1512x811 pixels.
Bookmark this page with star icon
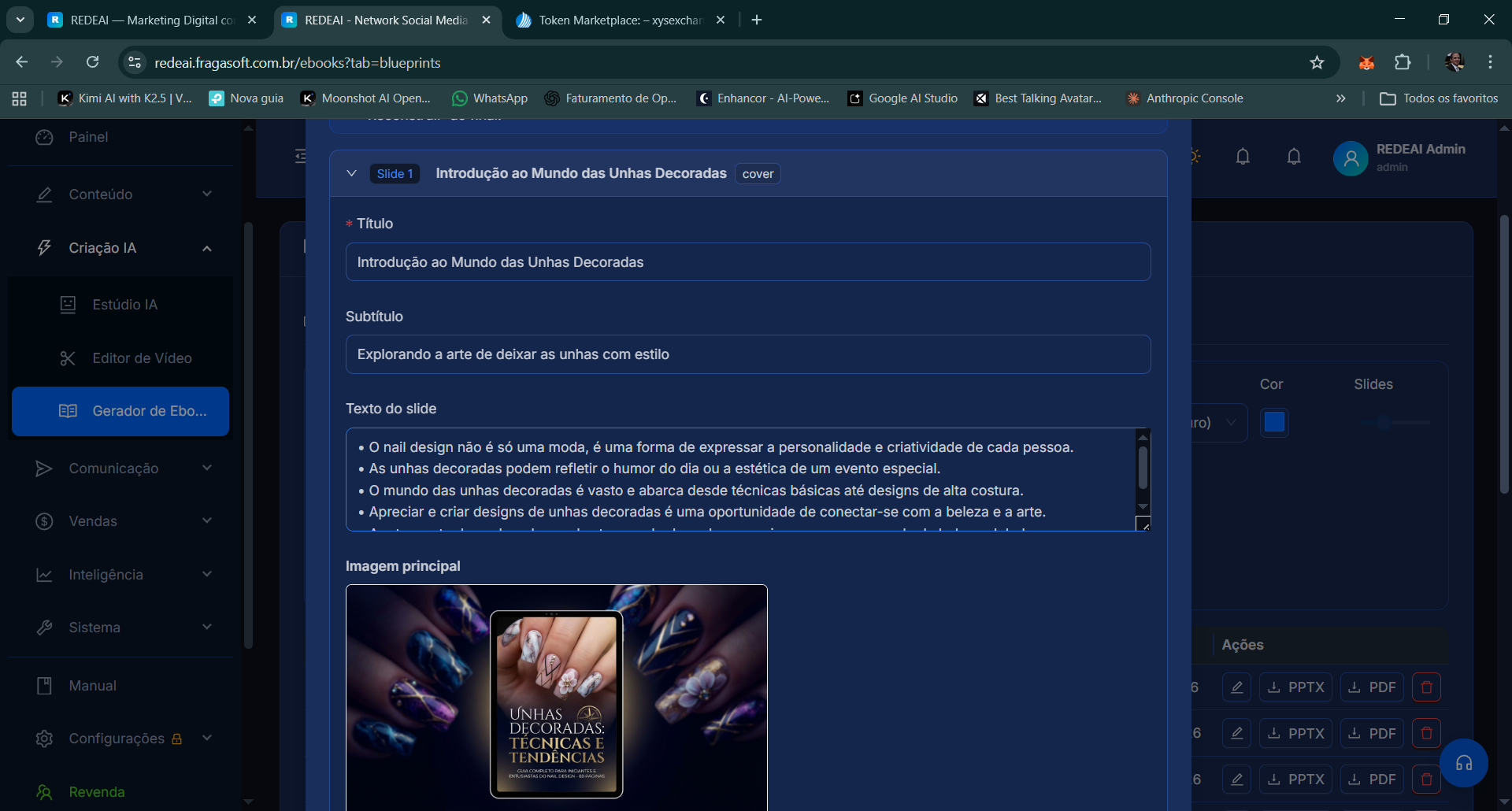[x=1317, y=62]
